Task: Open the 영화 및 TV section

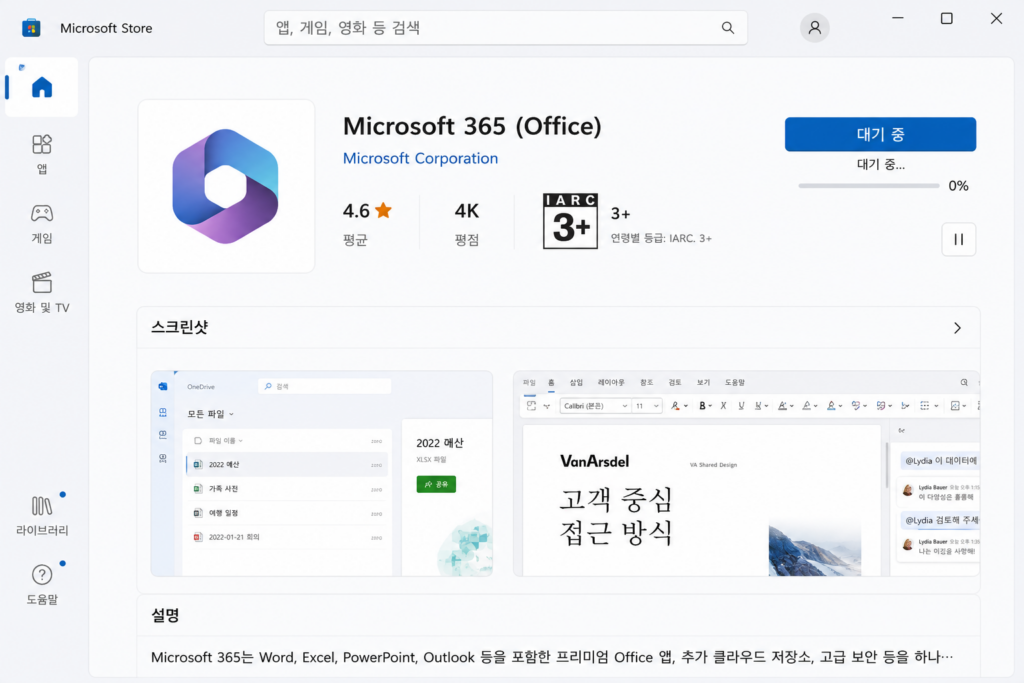Action: point(42,293)
